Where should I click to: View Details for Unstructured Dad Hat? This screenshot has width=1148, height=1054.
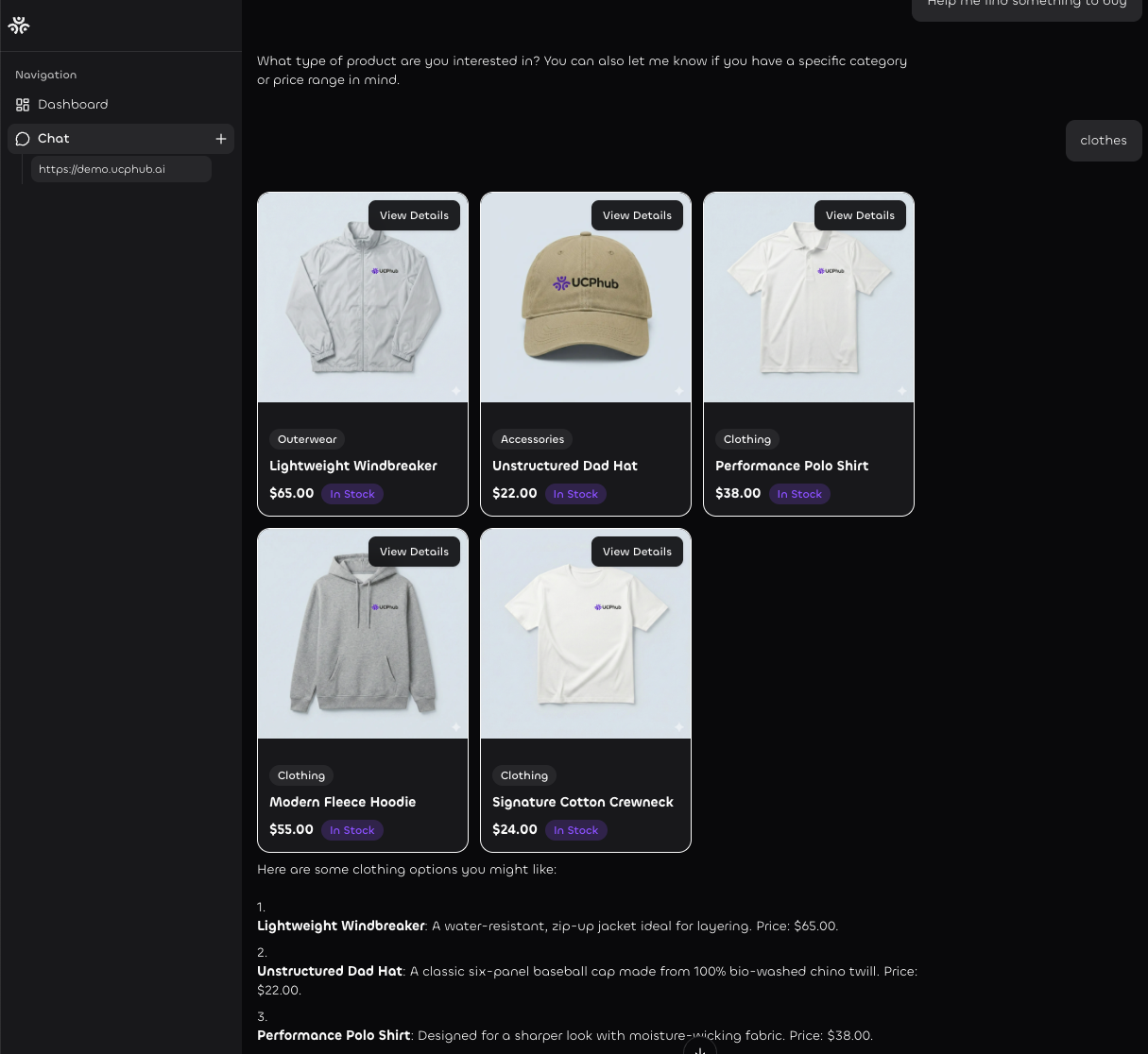637,215
